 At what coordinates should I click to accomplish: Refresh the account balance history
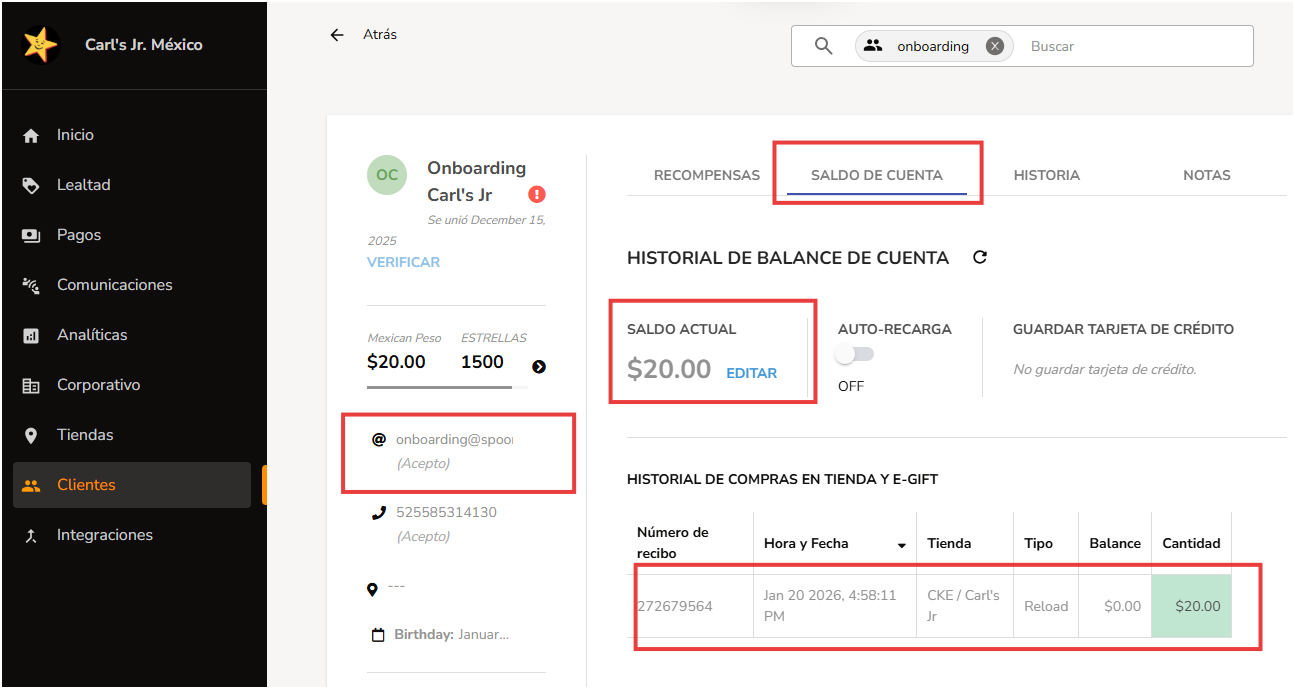pos(980,257)
